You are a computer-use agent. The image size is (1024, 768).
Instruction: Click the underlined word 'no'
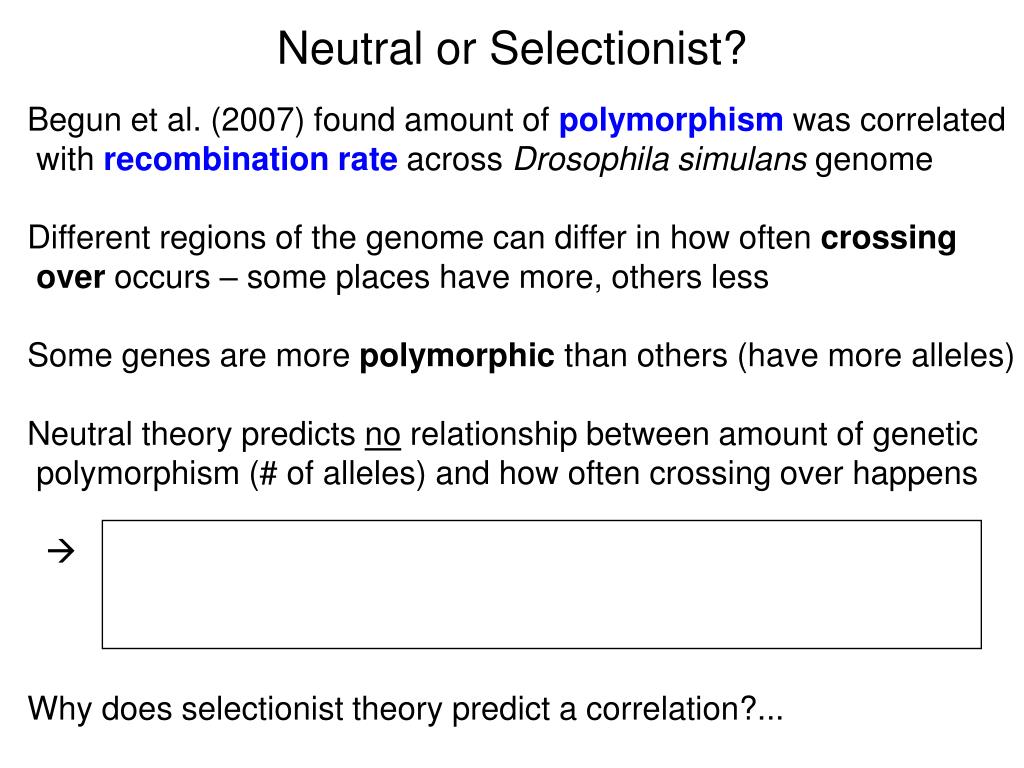383,436
